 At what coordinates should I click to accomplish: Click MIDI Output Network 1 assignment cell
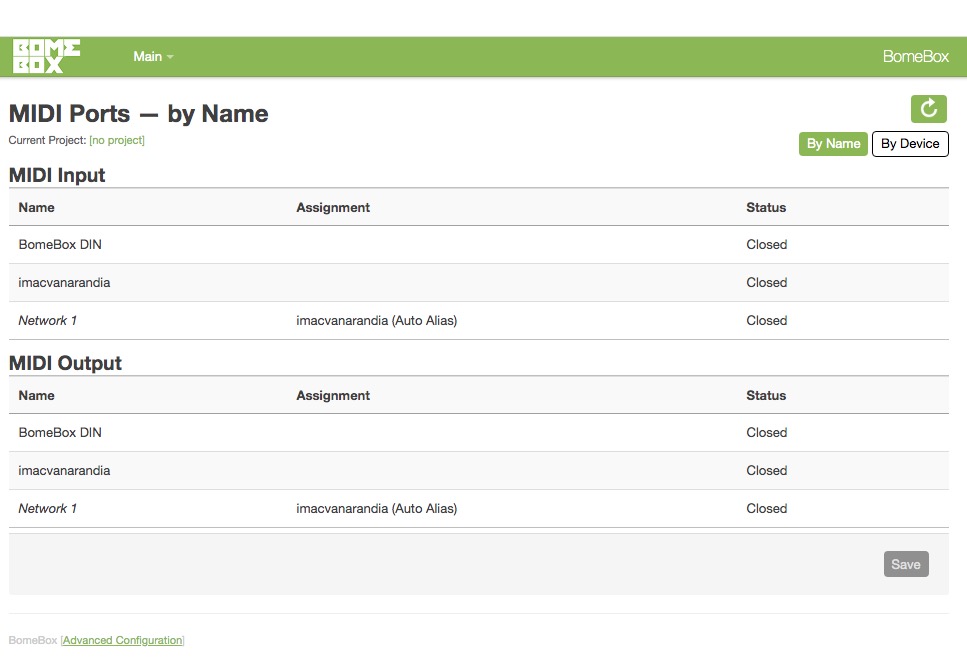pyautogui.click(x=376, y=508)
